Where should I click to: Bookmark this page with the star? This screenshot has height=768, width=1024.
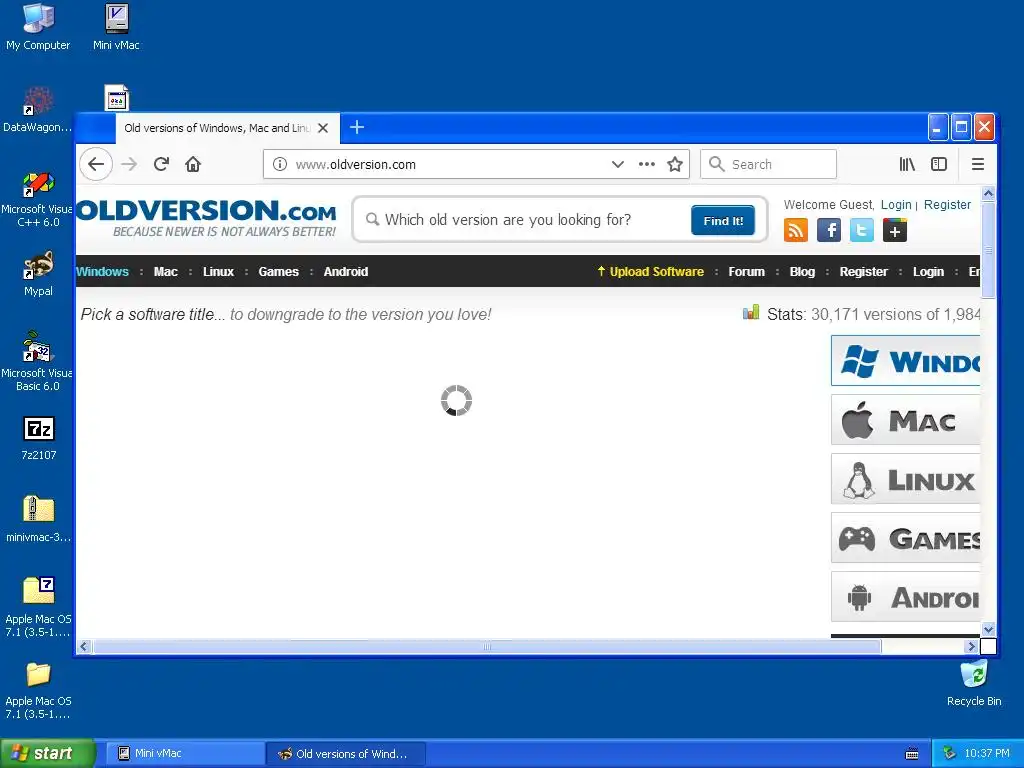(675, 164)
